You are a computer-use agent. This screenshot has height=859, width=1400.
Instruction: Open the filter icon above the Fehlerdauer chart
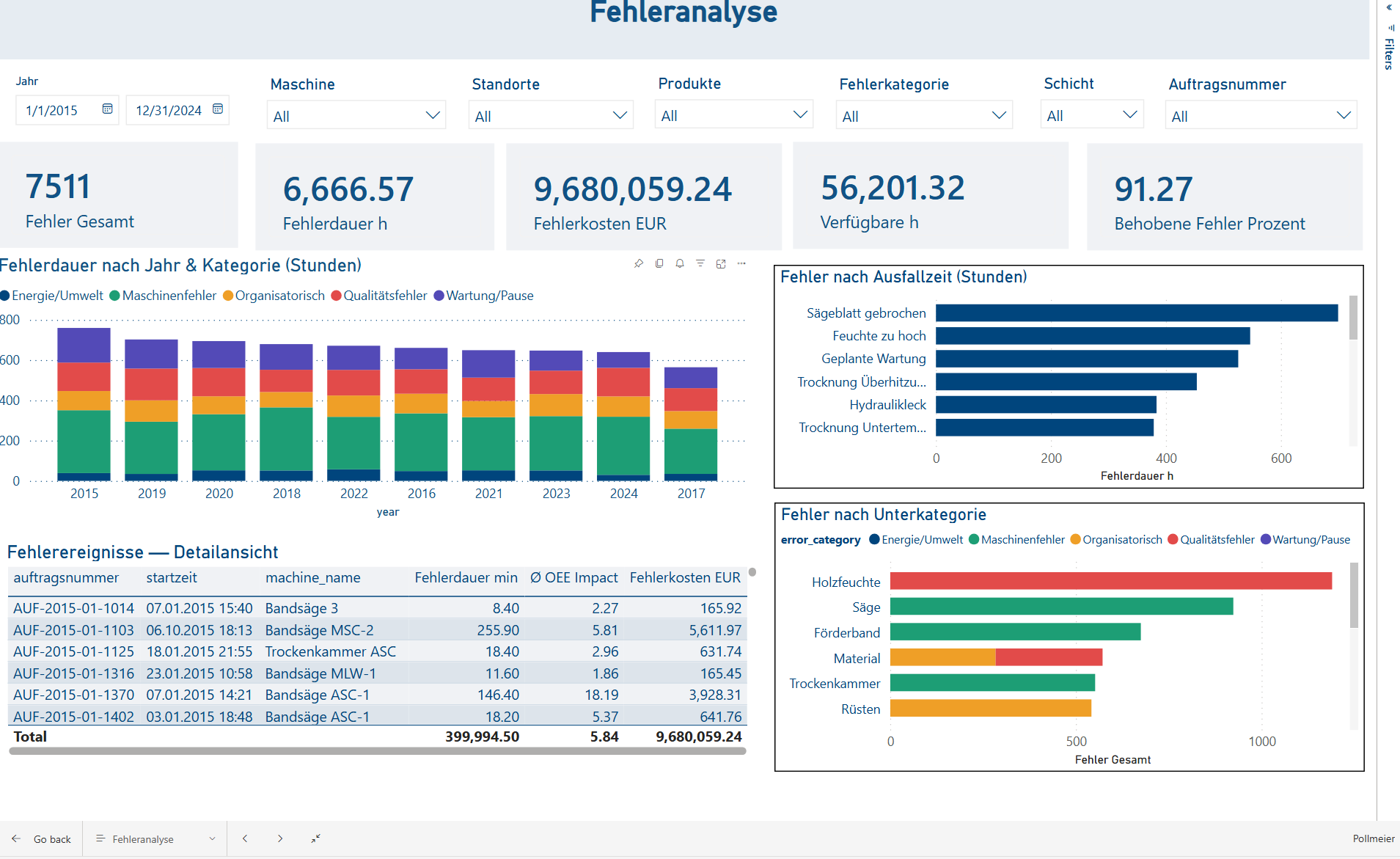pos(700,263)
